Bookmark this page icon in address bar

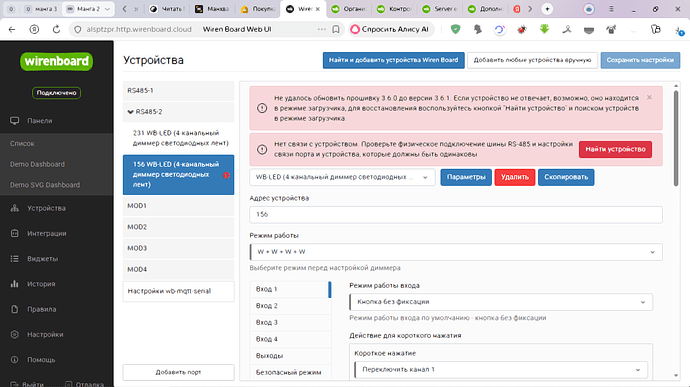[x=336, y=29]
